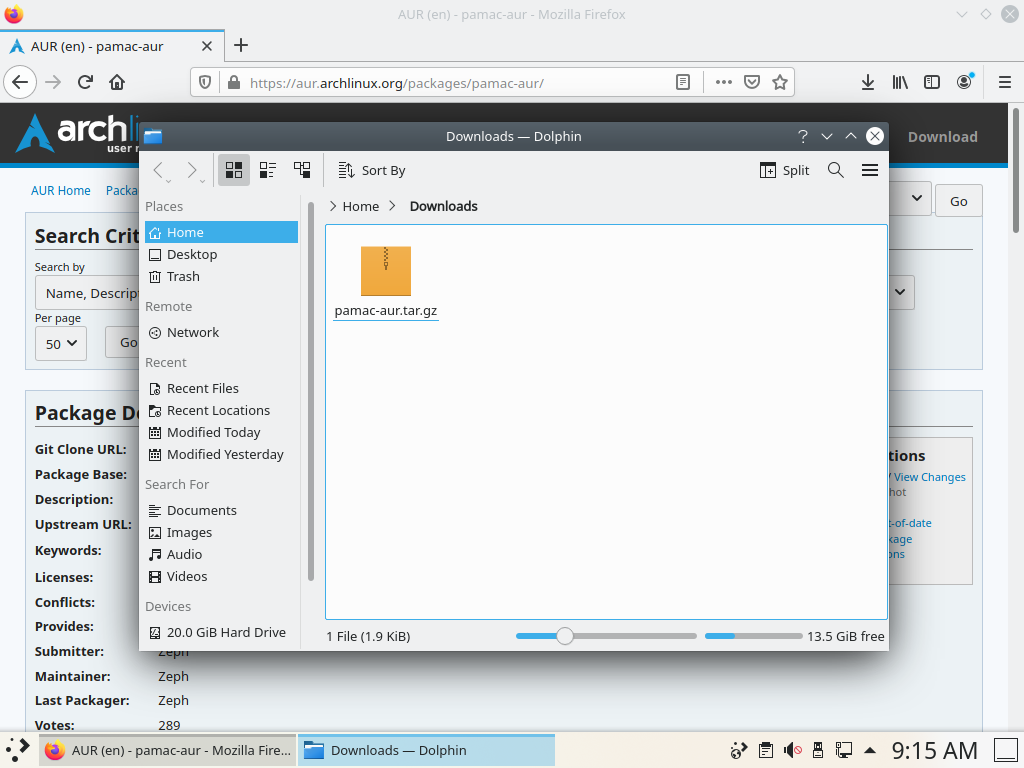Search for Documents in sidebar
1024x768 pixels.
coord(221,511)
